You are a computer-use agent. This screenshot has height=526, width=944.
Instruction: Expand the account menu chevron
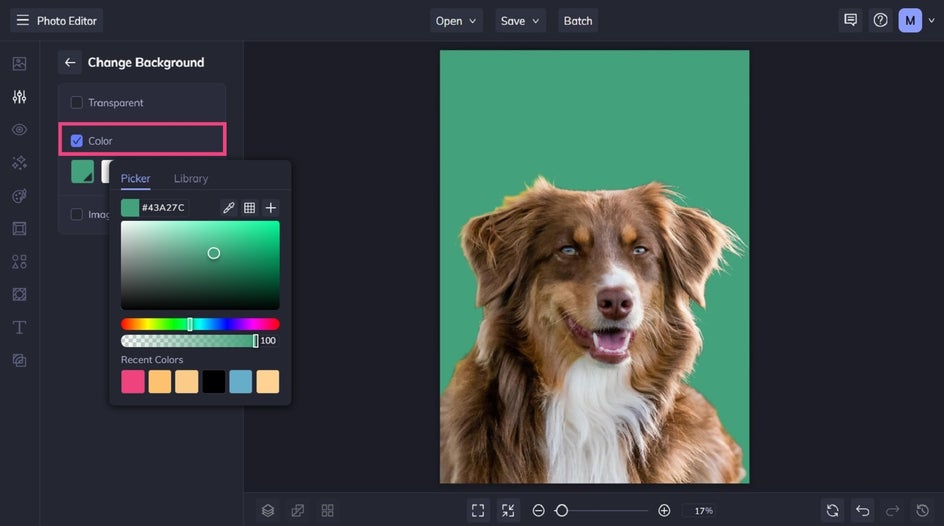pos(931,20)
